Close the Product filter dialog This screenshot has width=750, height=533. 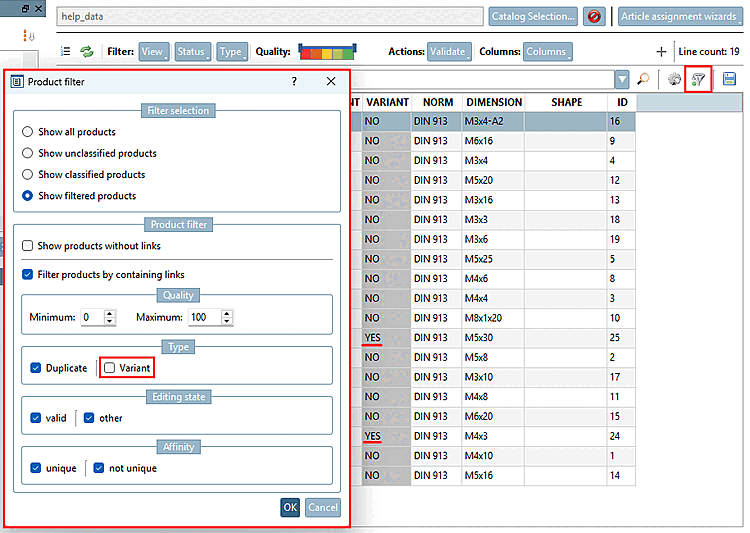click(331, 81)
